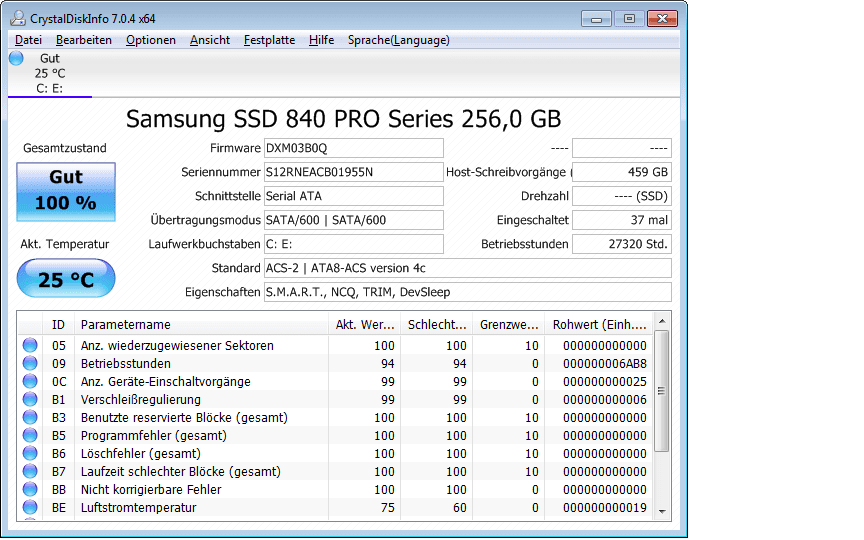The height and width of the screenshot is (540, 864).
Task: Select the 'Anz. Geräte-Einschaltvorgänge' row text
Action: click(166, 381)
